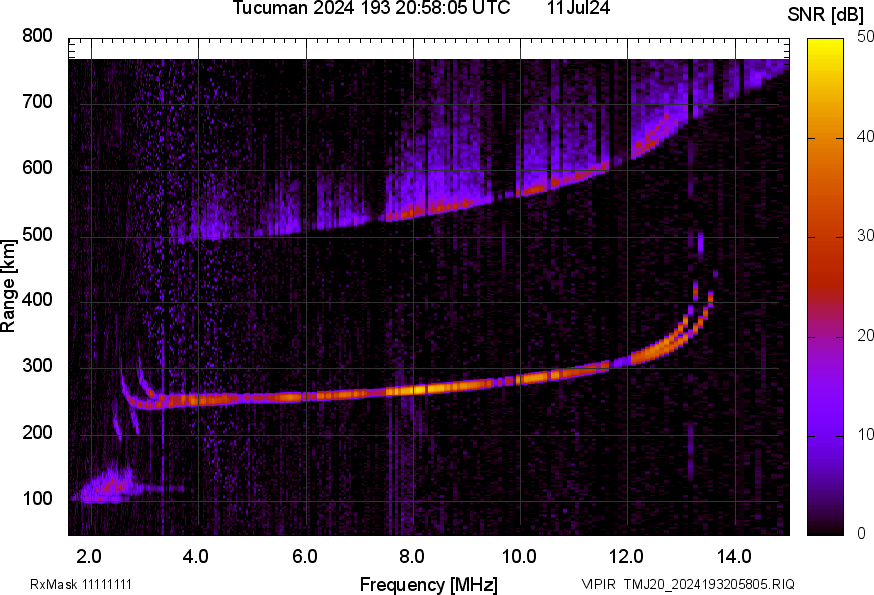
Task: Click the "Range [km]" vertical axis label
Action: point(9,291)
